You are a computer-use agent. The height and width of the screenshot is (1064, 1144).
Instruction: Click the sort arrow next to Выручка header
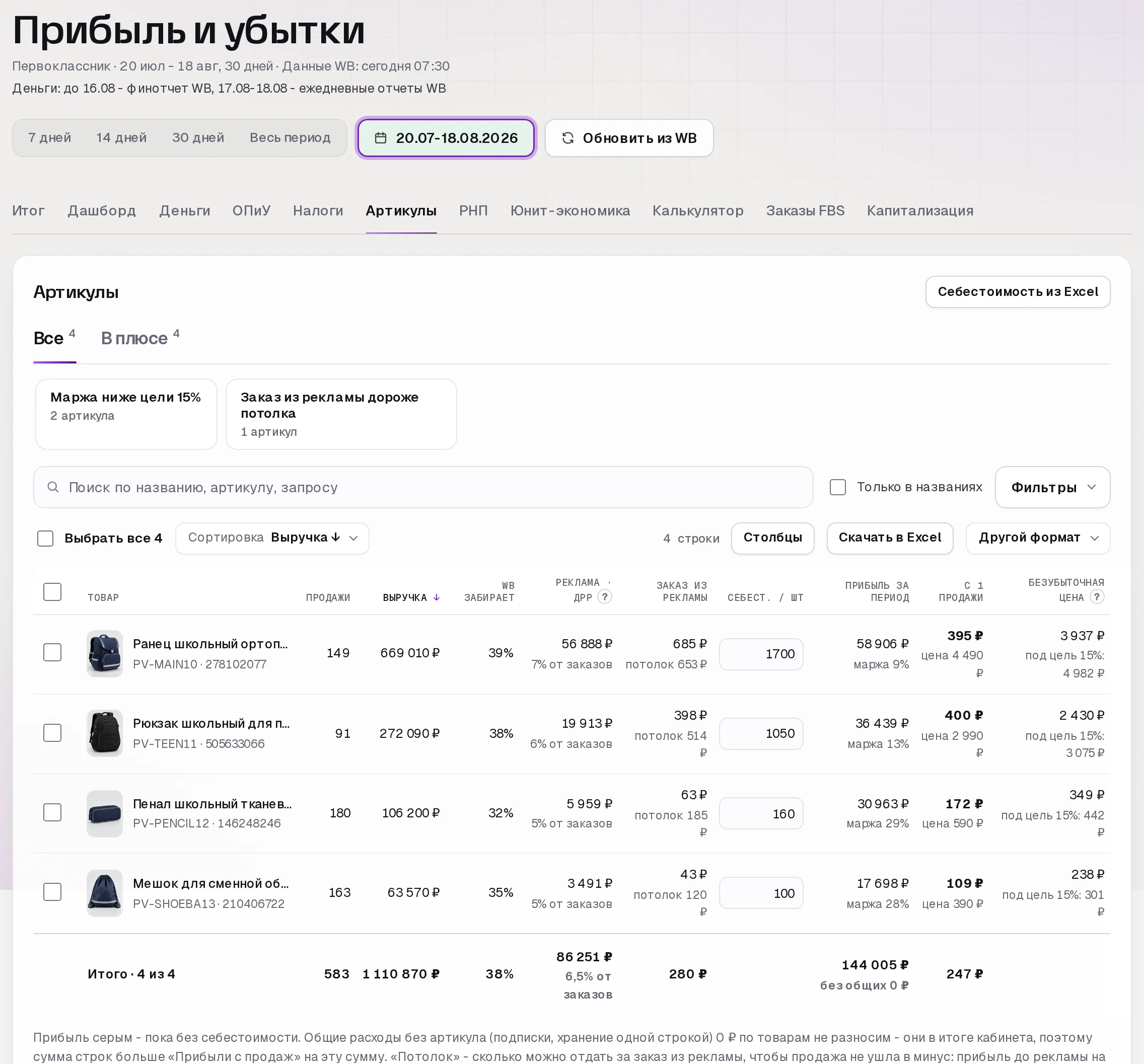[x=436, y=597]
